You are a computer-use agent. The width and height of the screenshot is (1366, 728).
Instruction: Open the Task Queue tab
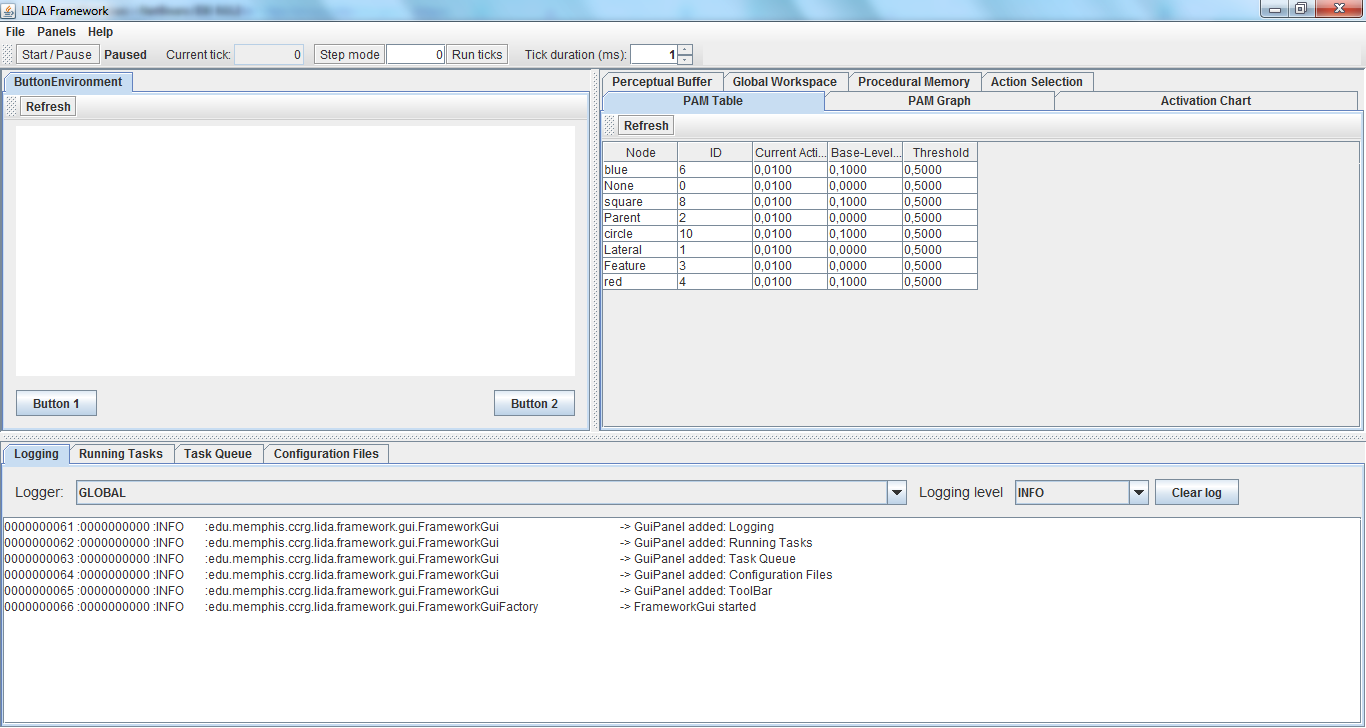[x=218, y=454]
